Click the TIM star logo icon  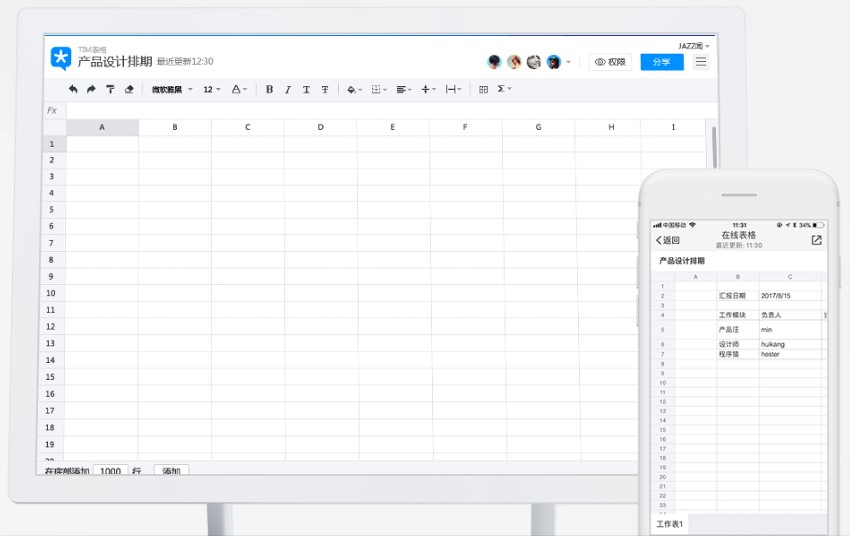pyautogui.click(x=61, y=58)
